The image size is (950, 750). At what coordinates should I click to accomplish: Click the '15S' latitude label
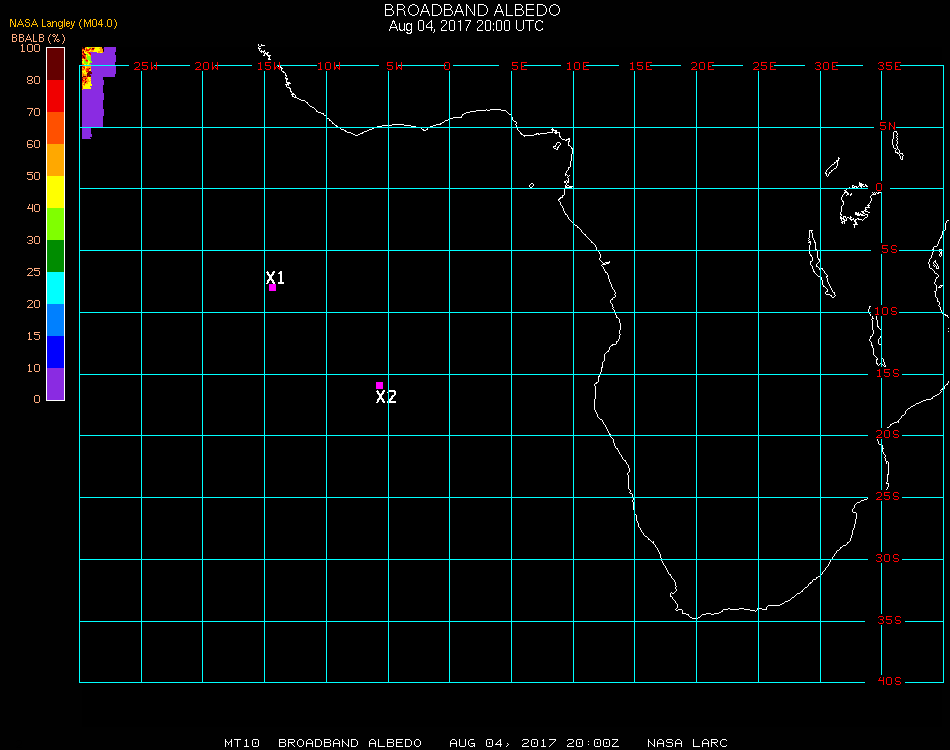click(x=888, y=373)
